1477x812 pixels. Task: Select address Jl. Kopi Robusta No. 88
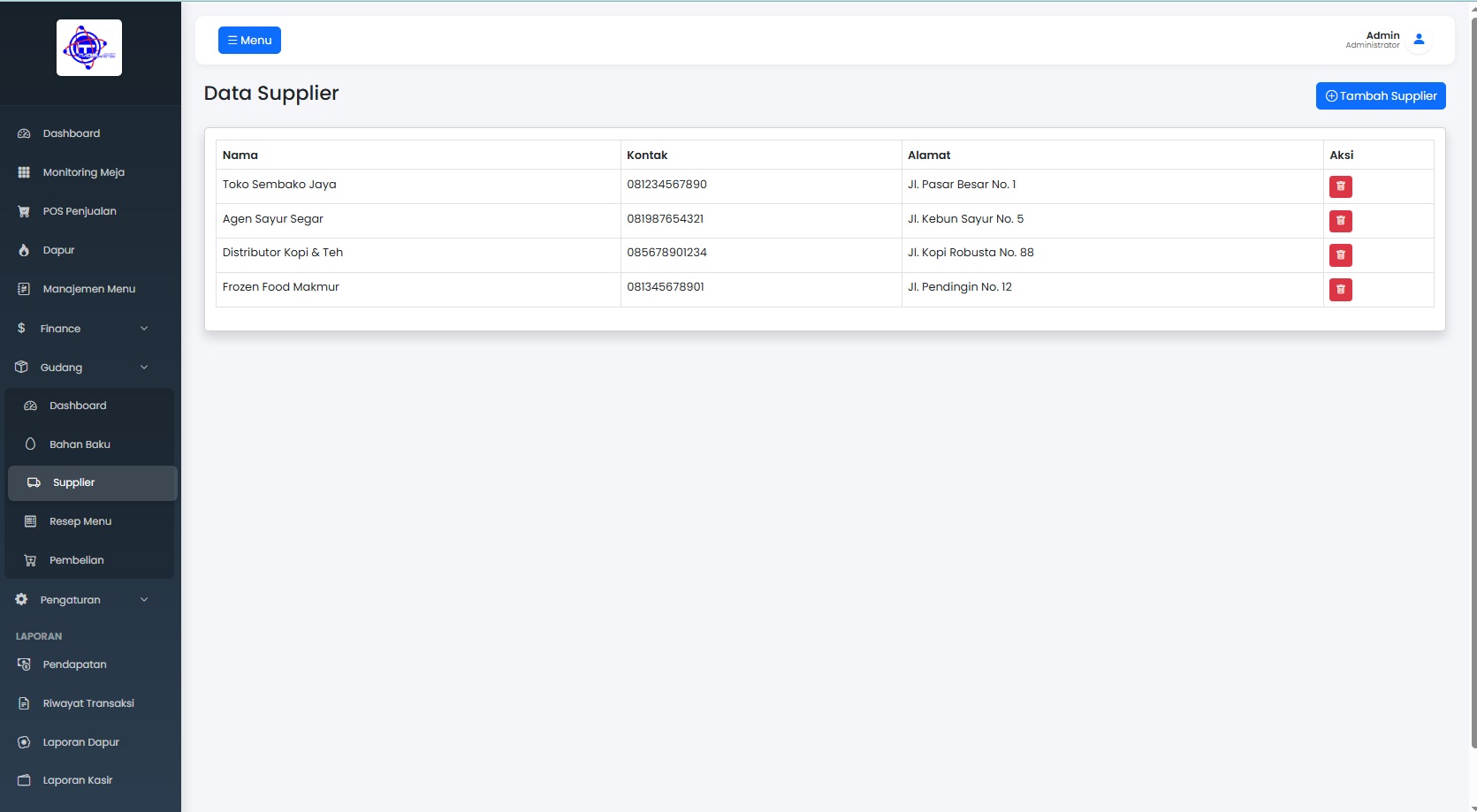tap(971, 252)
